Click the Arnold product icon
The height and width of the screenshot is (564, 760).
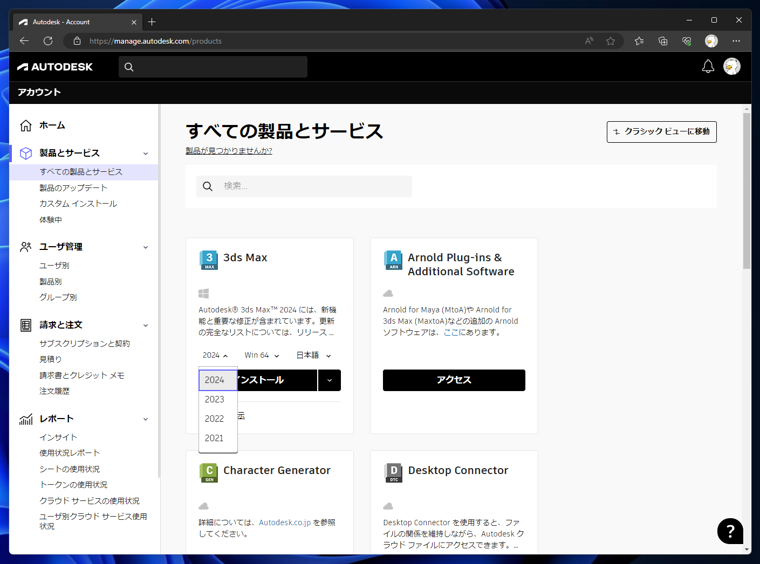pos(393,260)
